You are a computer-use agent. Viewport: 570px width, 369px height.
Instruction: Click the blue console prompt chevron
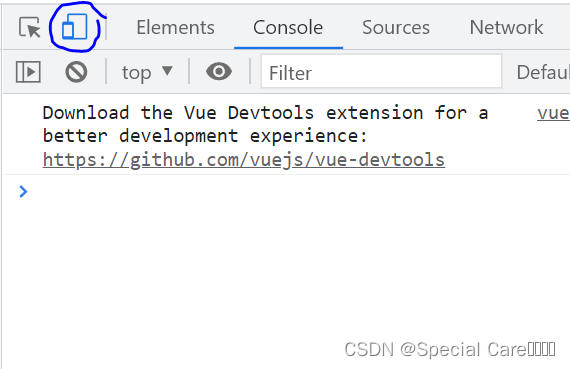pyautogui.click(x=23, y=192)
